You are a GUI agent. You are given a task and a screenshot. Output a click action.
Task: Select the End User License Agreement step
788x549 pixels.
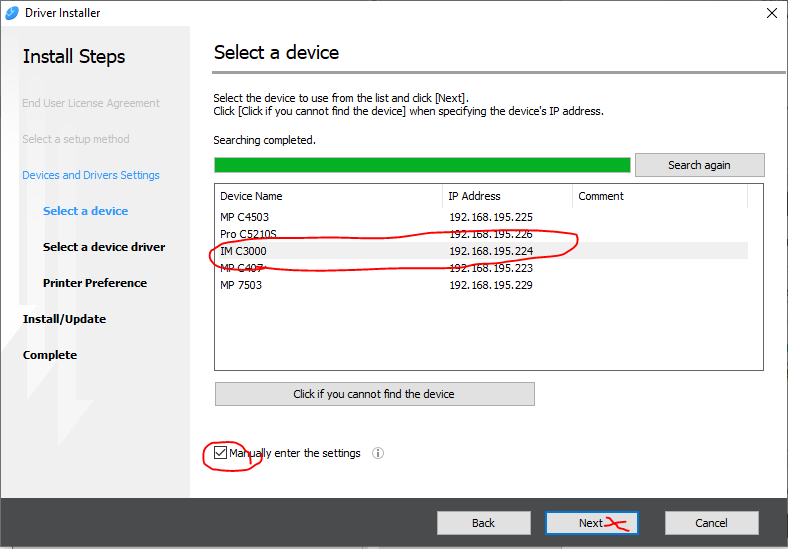click(x=91, y=103)
